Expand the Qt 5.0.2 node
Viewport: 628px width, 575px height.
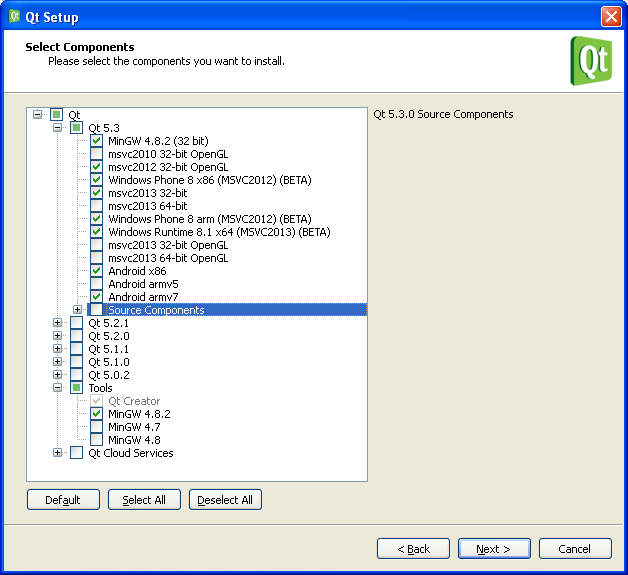tap(57, 375)
